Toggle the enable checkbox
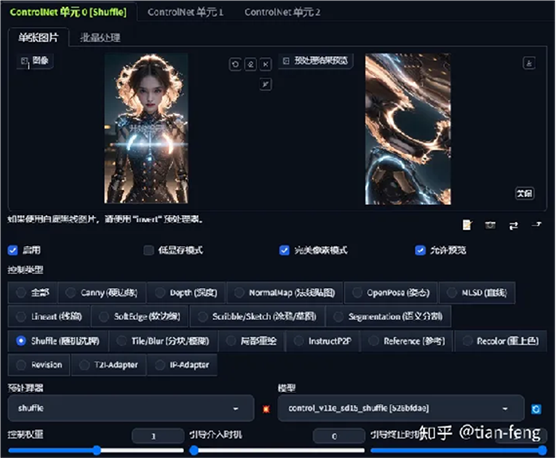Screen dimensions: 556x458 tap(13, 250)
